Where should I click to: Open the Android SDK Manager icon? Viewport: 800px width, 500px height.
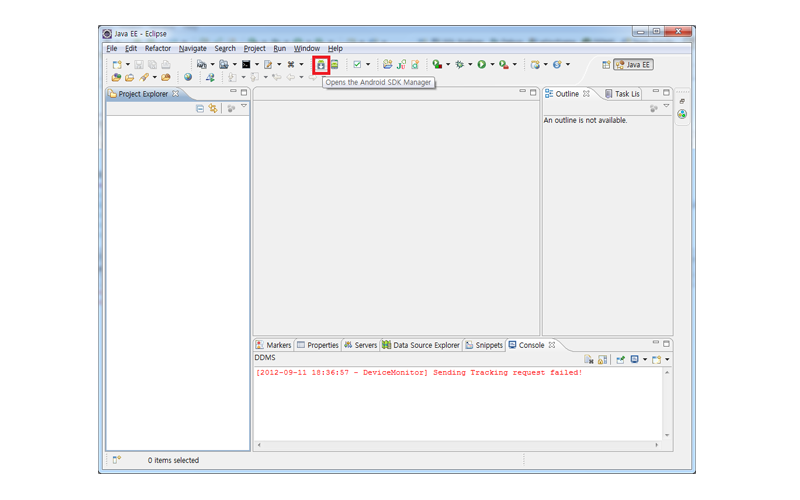click(321, 65)
